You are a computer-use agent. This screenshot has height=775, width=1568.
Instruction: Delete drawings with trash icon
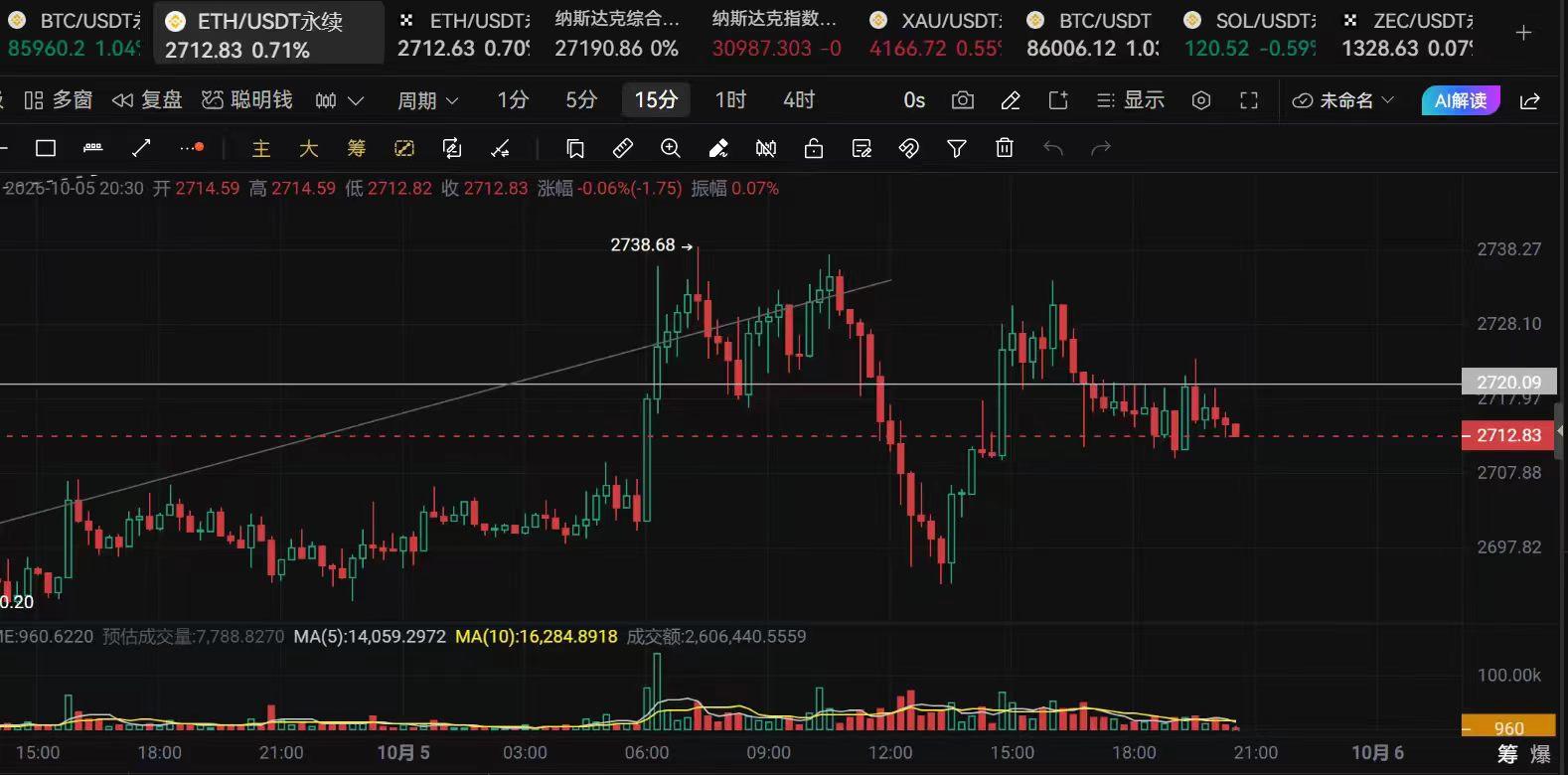1005,148
